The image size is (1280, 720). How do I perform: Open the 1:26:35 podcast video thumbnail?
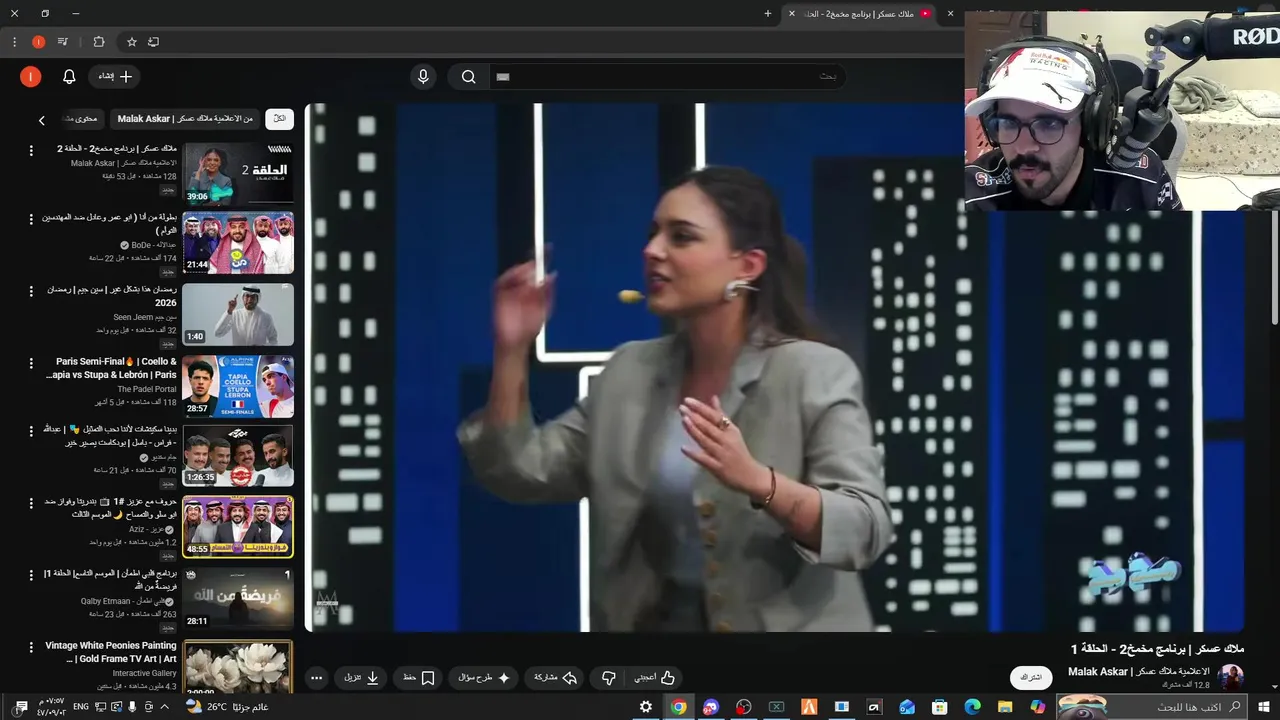pos(238,456)
